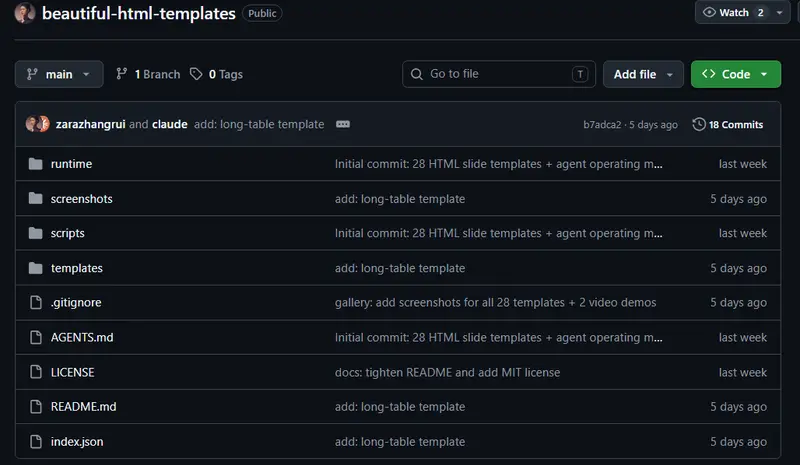800x465 pixels.
Task: Click '5 days ago' on index.json row
Action: pyautogui.click(x=738, y=442)
